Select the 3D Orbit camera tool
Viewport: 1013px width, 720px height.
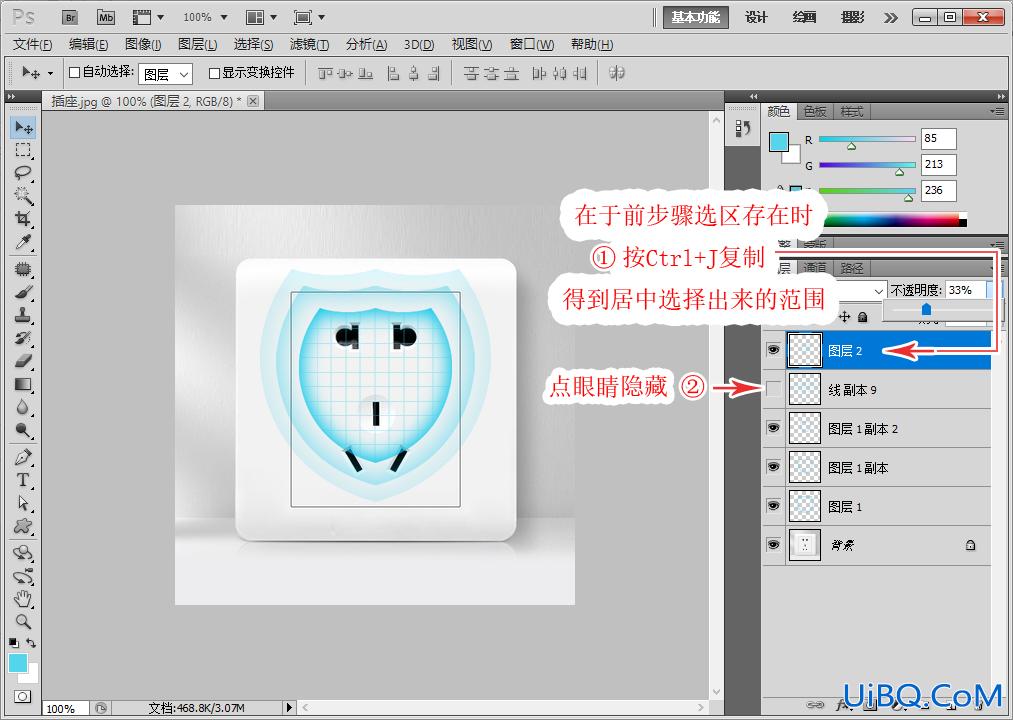pos(23,575)
